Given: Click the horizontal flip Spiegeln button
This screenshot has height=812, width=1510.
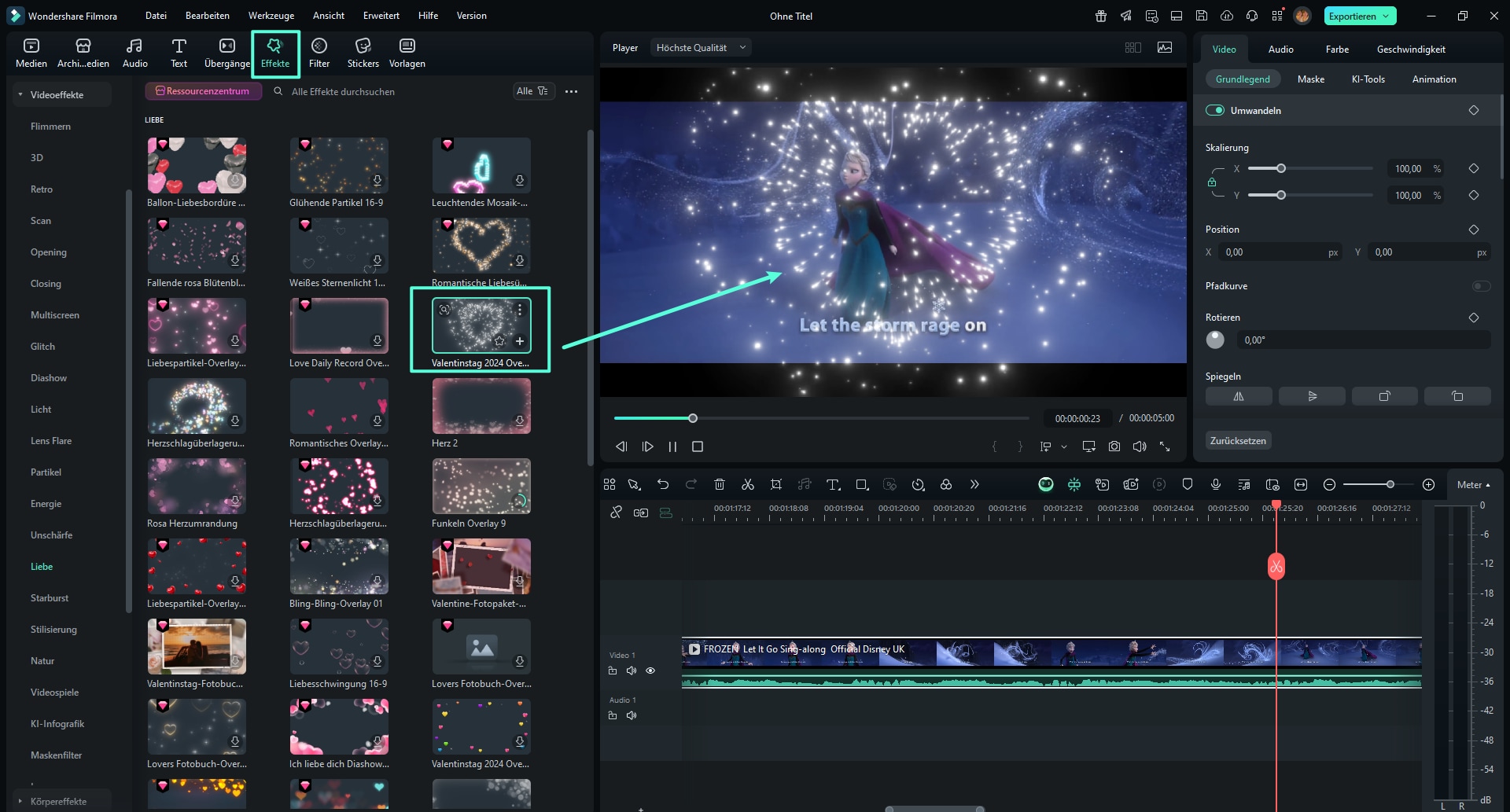Looking at the screenshot, I should (1239, 396).
